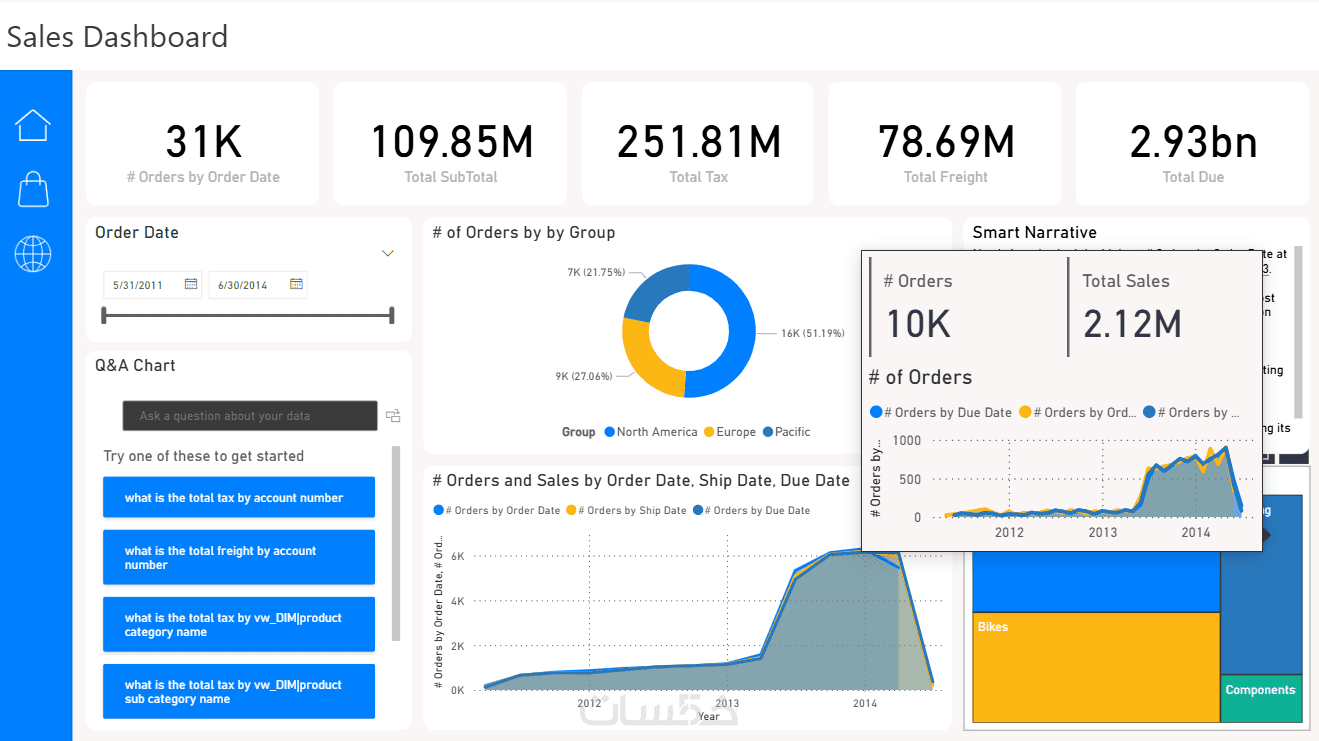Click the Ask a question input box
This screenshot has width=1319, height=741.
coord(250,416)
